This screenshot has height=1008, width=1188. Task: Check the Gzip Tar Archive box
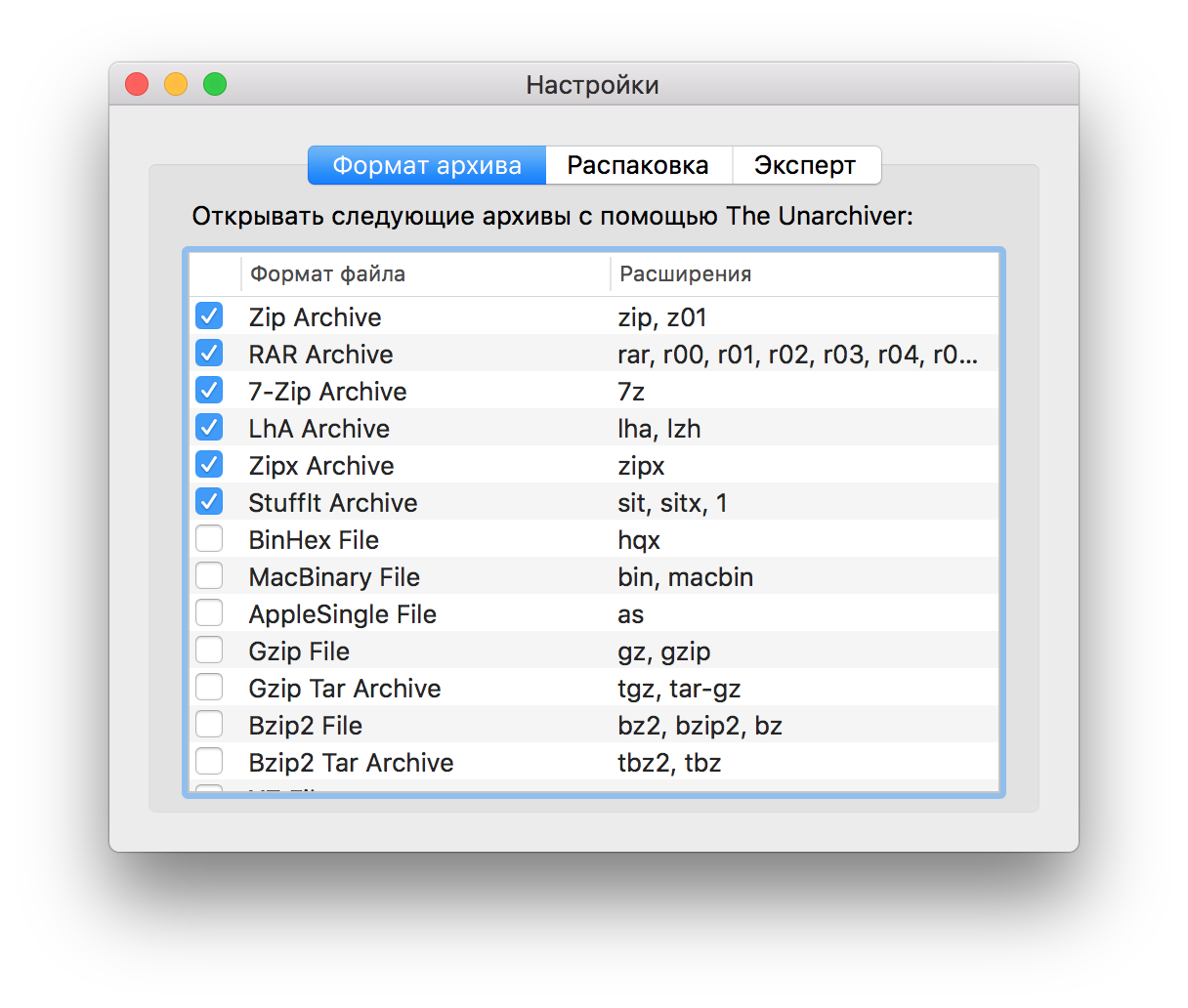click(209, 688)
